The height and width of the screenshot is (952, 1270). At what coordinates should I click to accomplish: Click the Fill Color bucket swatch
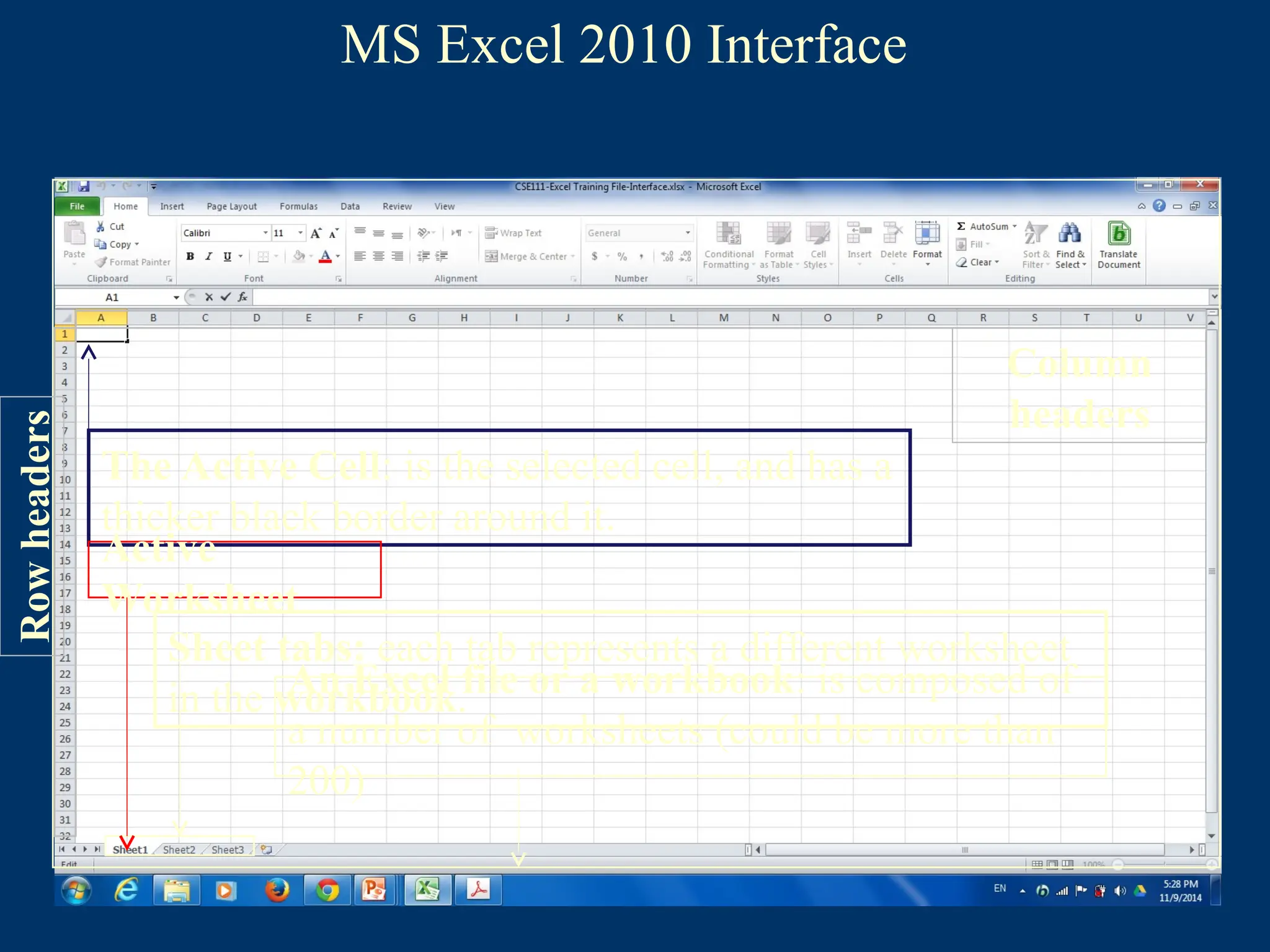299,257
